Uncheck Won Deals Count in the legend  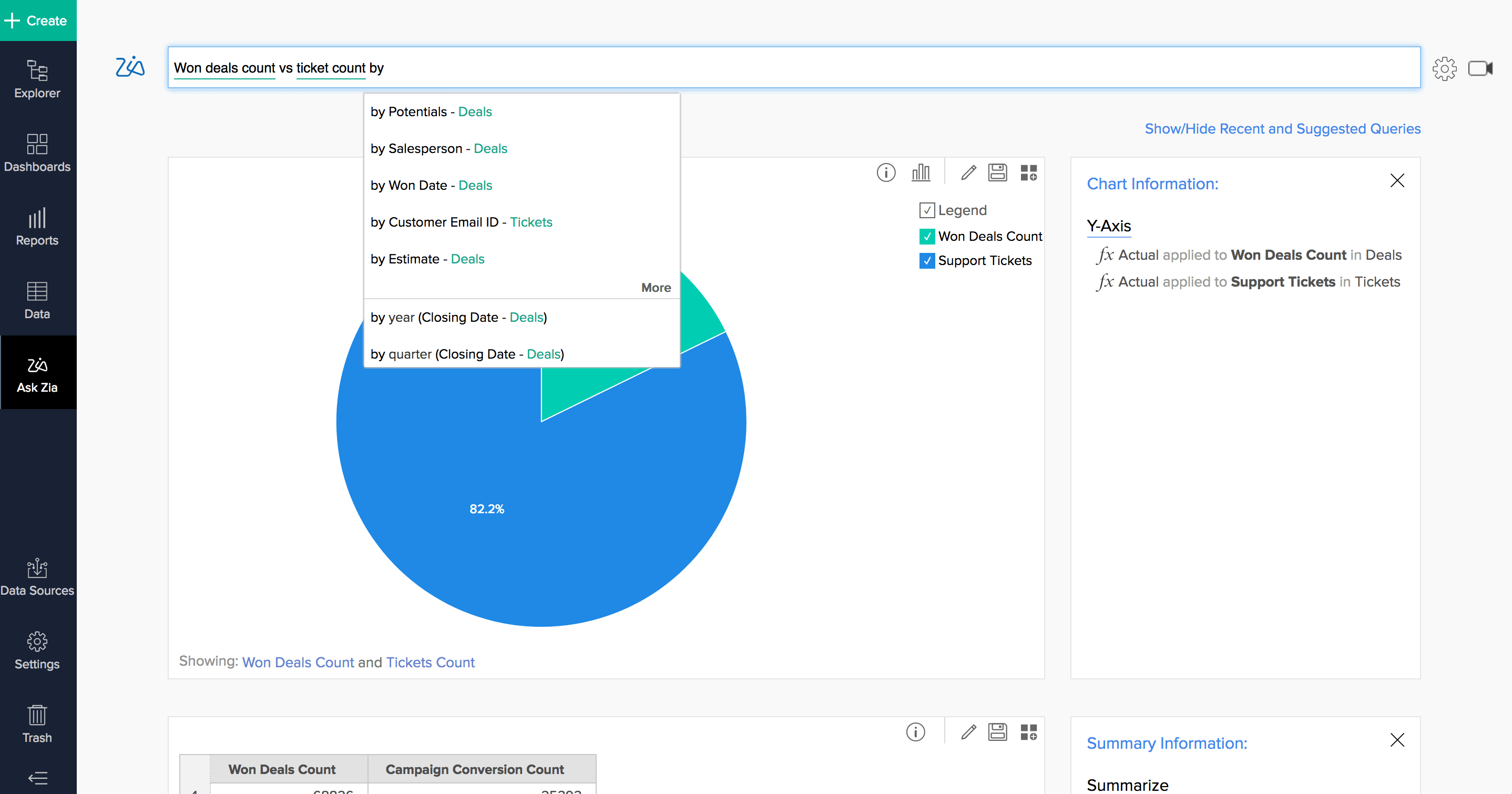pyautogui.click(x=927, y=236)
